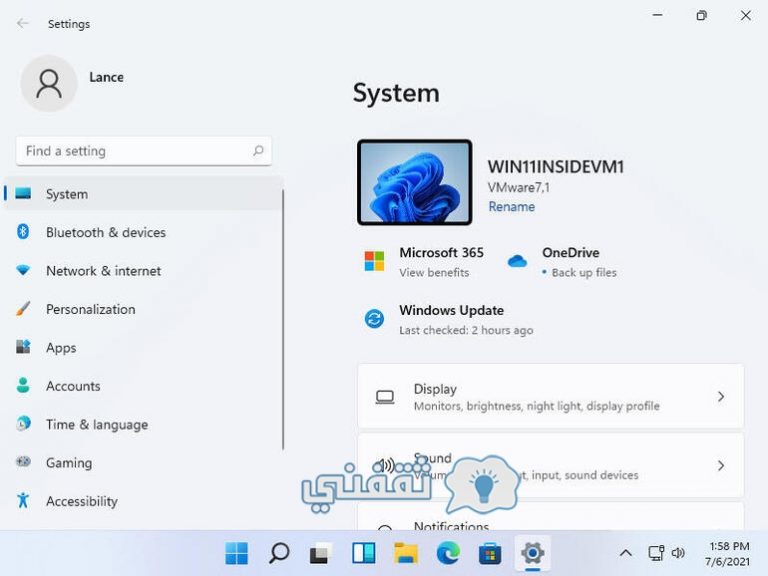Click the Microsoft 365 logo icon
Screen dimensions: 768x576
[374, 261]
